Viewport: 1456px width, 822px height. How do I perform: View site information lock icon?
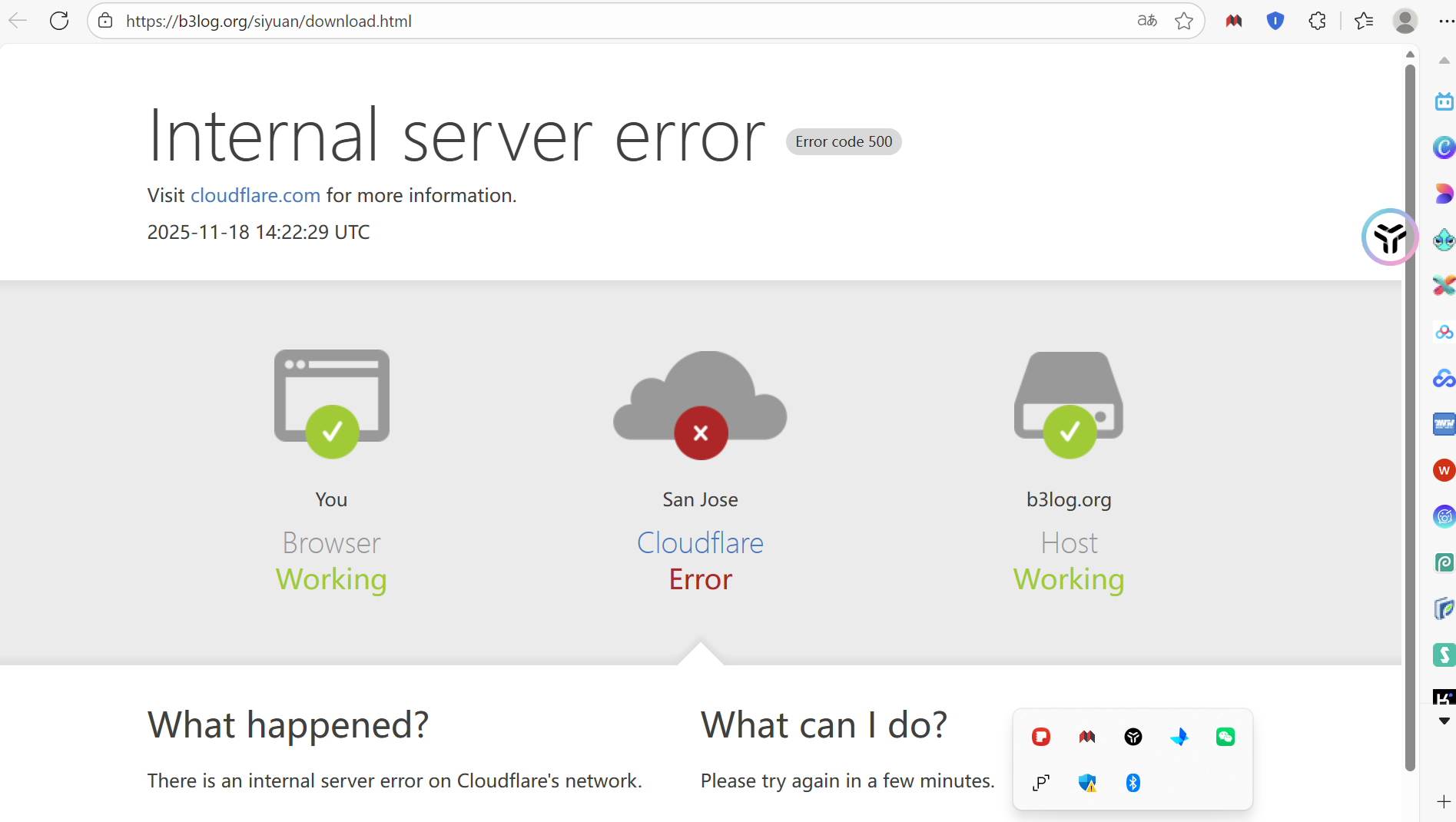105,21
